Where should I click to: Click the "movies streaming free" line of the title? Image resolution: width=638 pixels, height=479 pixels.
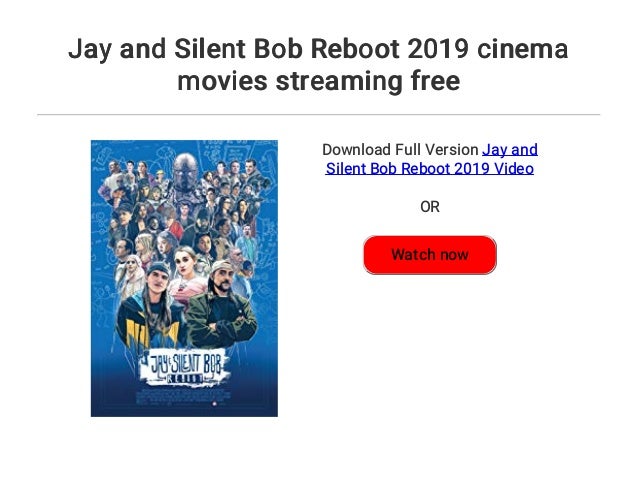pyautogui.click(x=319, y=81)
